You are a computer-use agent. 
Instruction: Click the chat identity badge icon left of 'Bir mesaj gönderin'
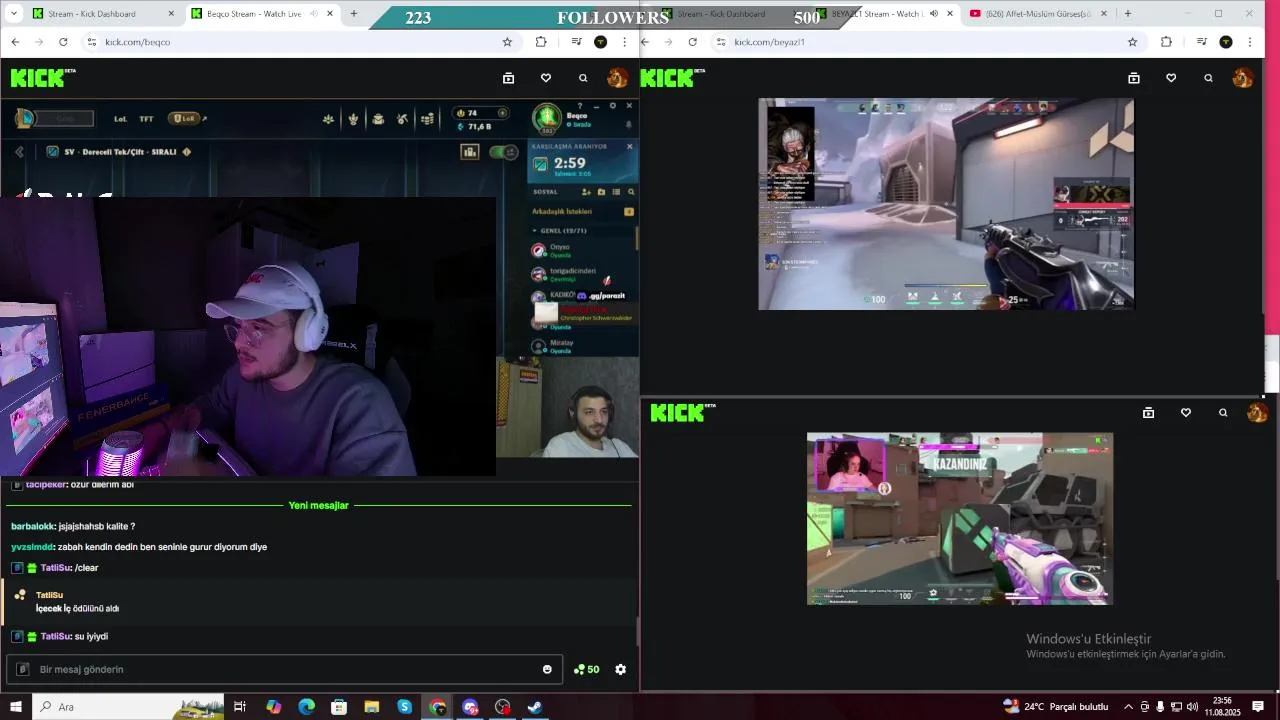click(24, 669)
